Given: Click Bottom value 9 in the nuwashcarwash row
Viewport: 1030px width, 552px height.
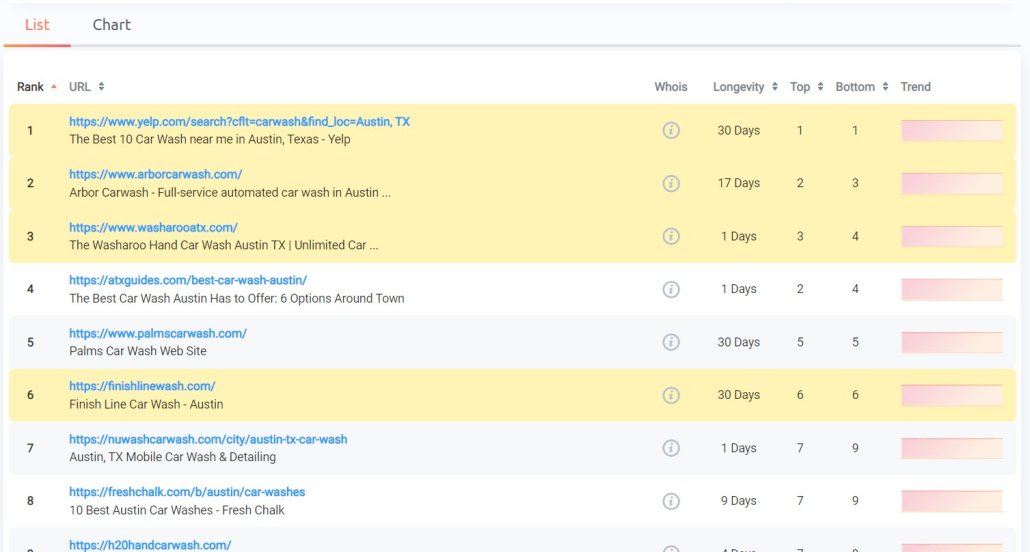Looking at the screenshot, I should coord(855,448).
